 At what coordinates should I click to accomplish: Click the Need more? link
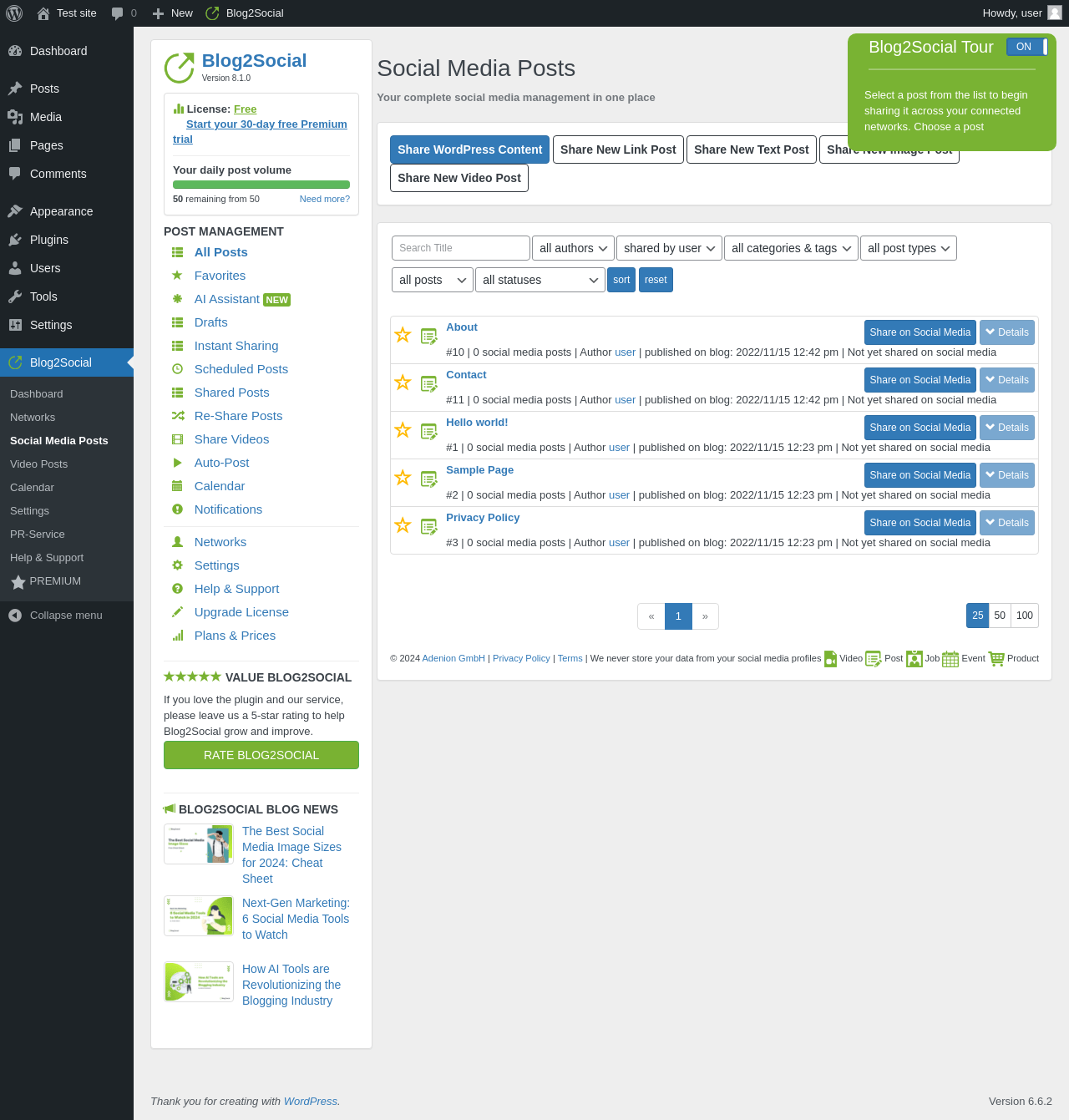click(x=325, y=199)
